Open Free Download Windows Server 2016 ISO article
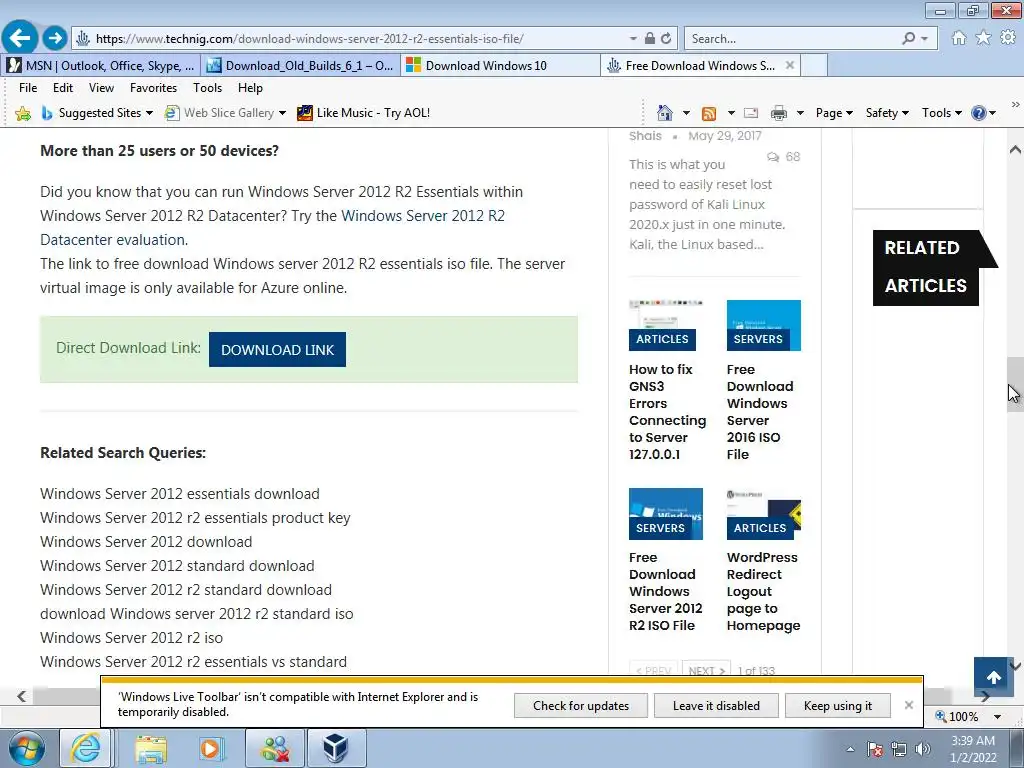1024x768 pixels. (760, 411)
